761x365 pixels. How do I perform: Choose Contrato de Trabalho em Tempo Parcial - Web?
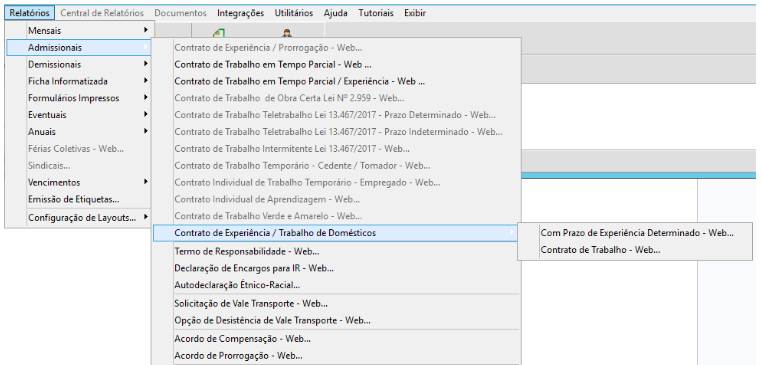click(336, 65)
